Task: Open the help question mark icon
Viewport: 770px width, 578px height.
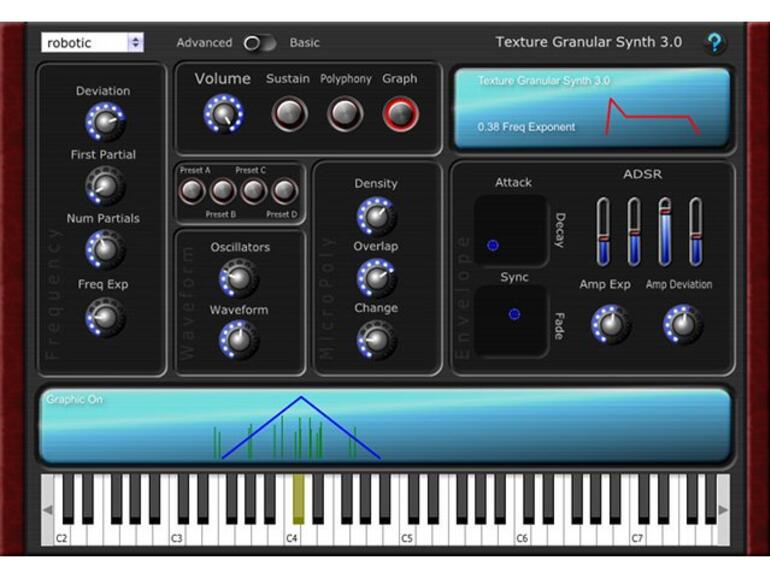Action: point(715,43)
